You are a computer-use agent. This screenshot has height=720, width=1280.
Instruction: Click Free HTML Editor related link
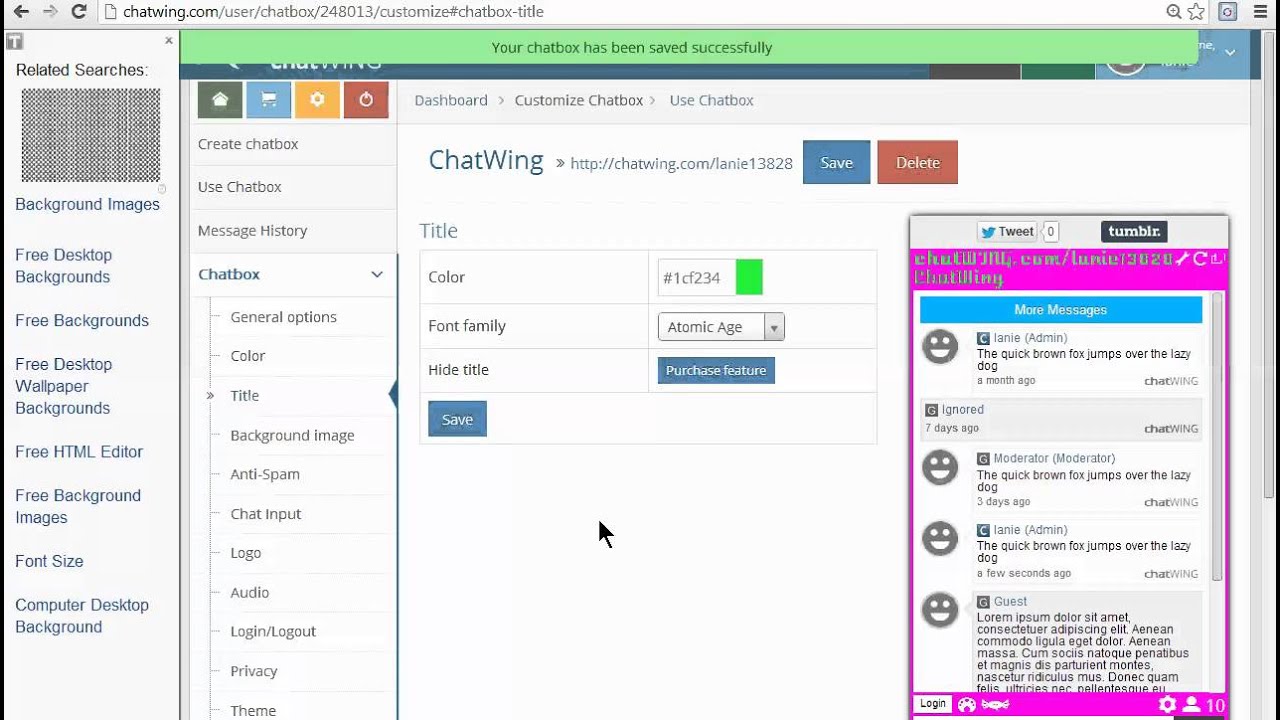coord(79,452)
